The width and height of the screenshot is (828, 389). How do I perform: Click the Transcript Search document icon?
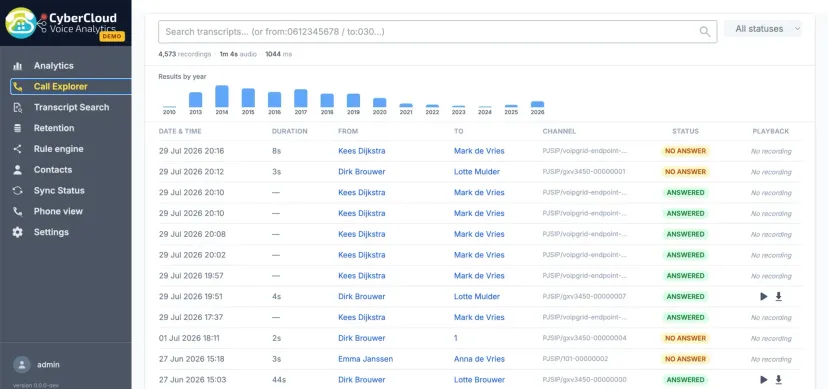click(17, 108)
